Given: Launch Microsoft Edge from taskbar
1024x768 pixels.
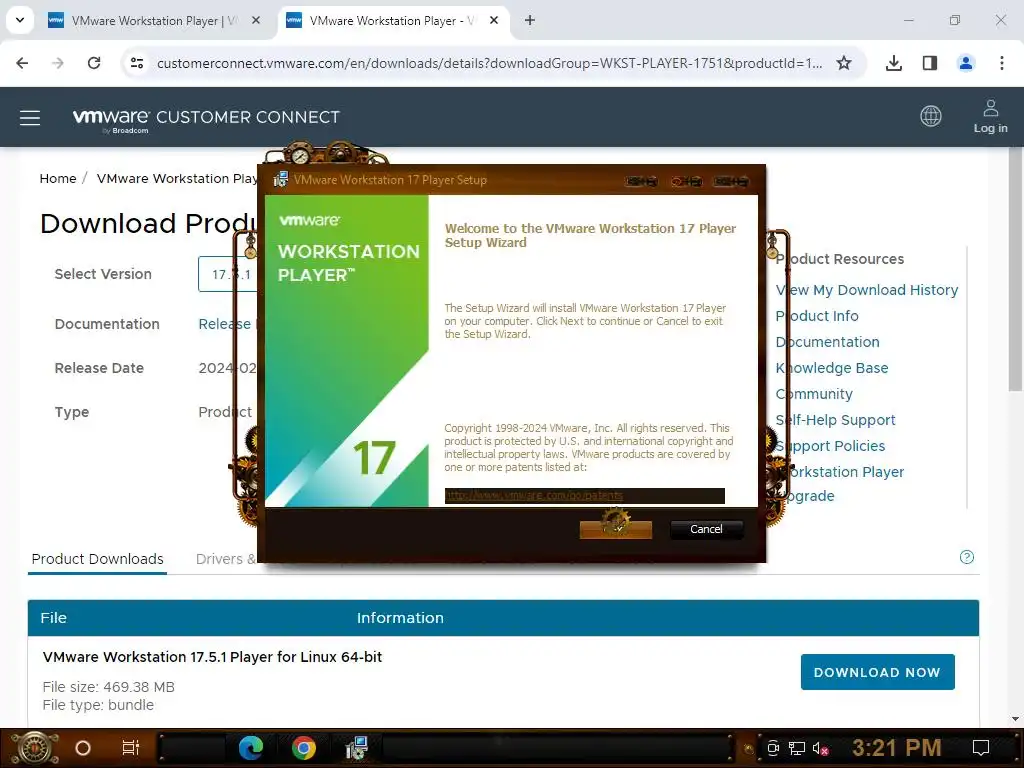Looking at the screenshot, I should pos(251,748).
